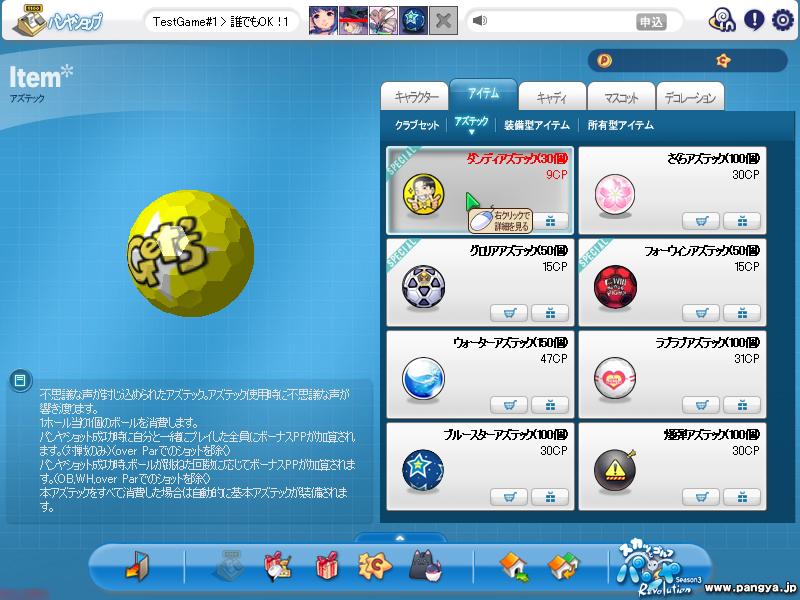Select the pink flower player avatar
800x600 pixels.
click(384, 20)
